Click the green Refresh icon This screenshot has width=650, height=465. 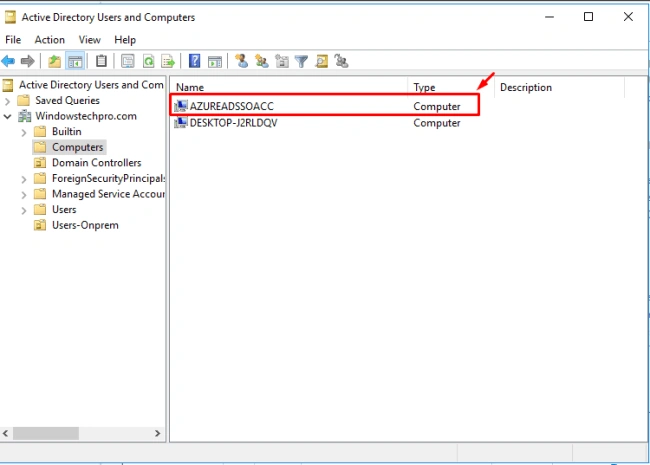(x=148, y=61)
